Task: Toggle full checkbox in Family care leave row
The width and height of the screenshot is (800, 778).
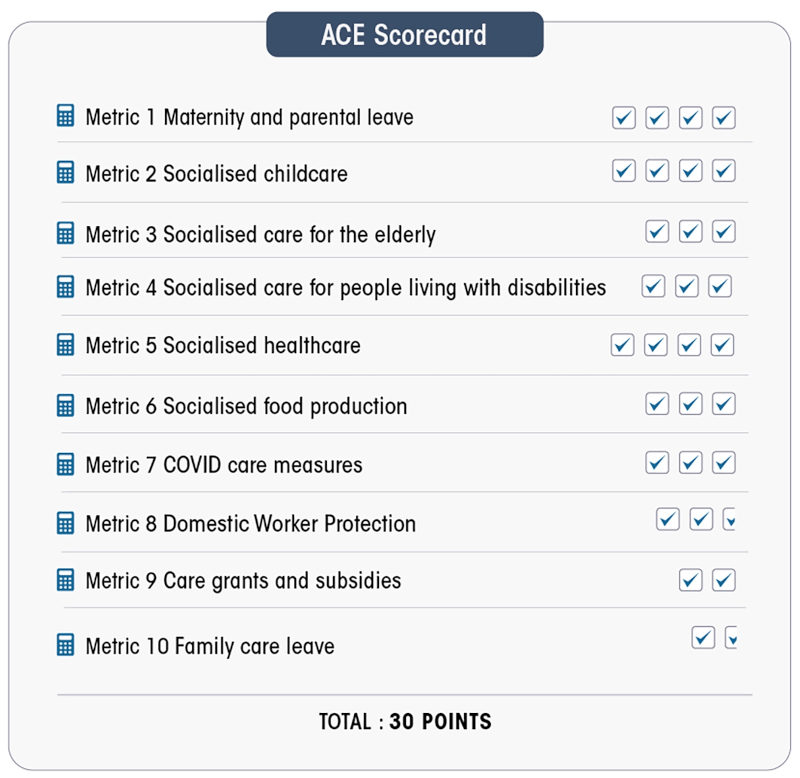Action: click(703, 637)
